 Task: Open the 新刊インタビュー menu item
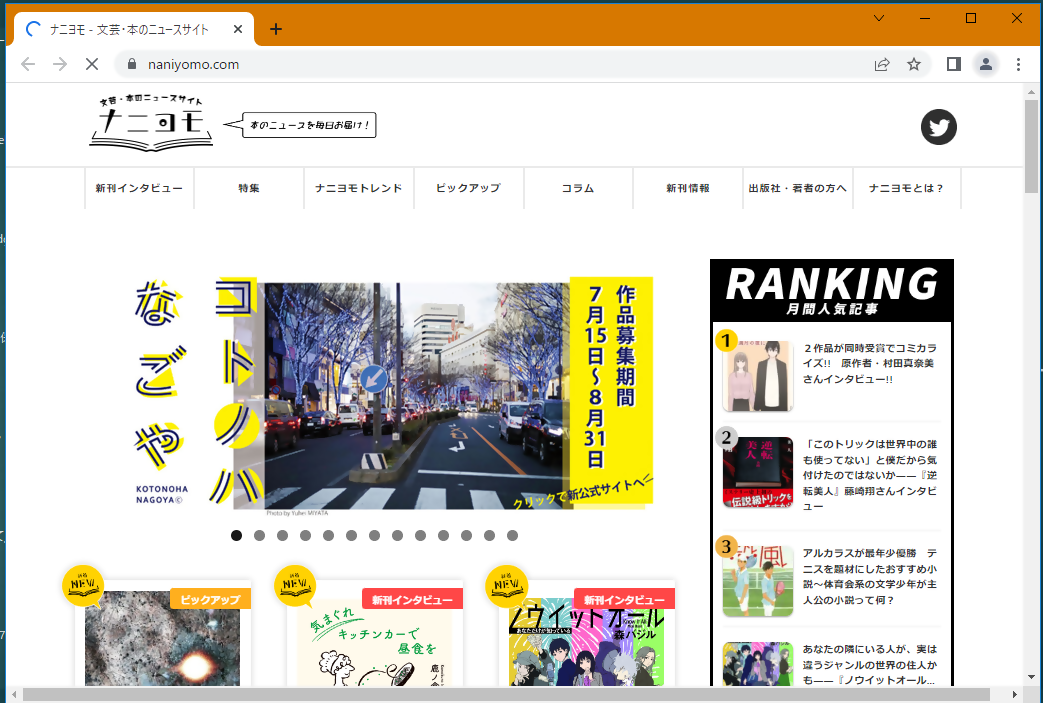point(139,188)
